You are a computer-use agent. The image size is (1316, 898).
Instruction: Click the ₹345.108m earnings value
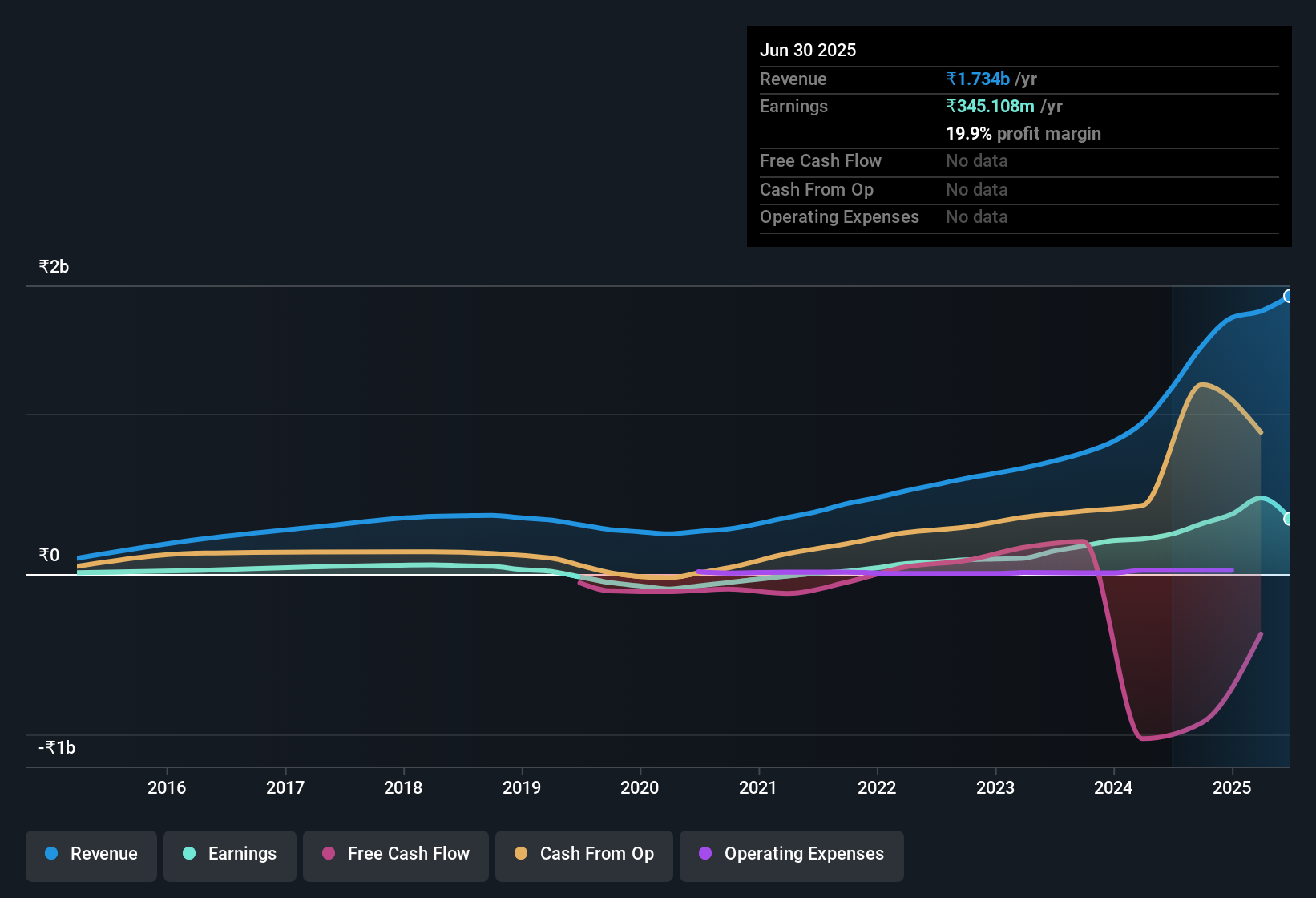[990, 106]
